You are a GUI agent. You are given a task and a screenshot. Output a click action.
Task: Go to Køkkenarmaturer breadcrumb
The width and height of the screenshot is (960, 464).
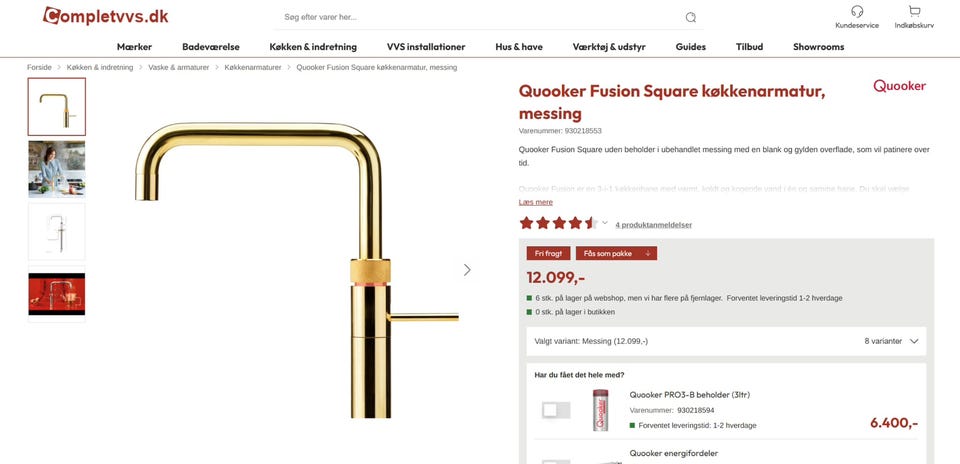tap(253, 67)
